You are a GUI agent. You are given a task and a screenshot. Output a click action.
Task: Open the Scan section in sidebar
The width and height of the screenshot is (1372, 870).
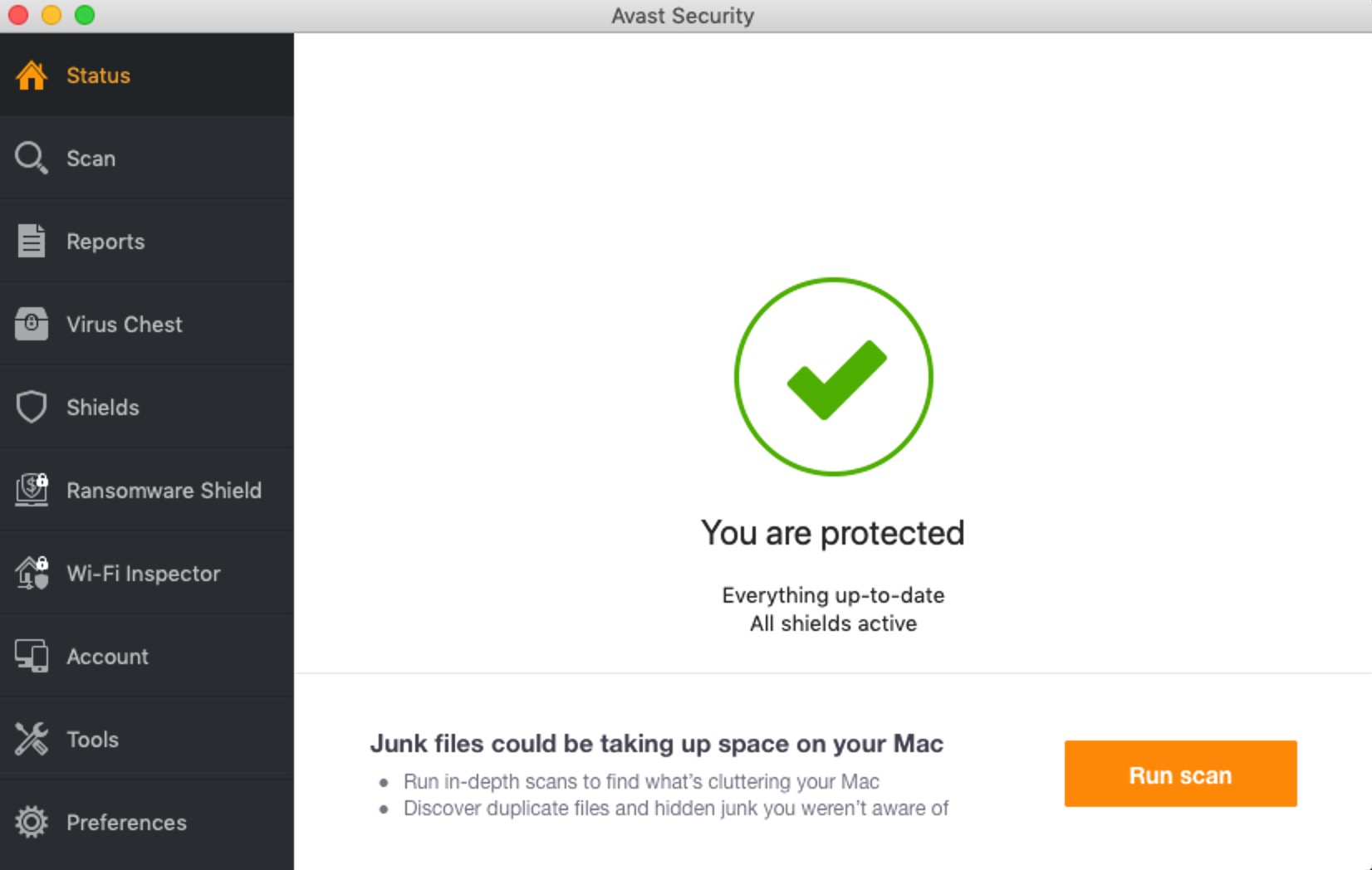click(x=147, y=158)
